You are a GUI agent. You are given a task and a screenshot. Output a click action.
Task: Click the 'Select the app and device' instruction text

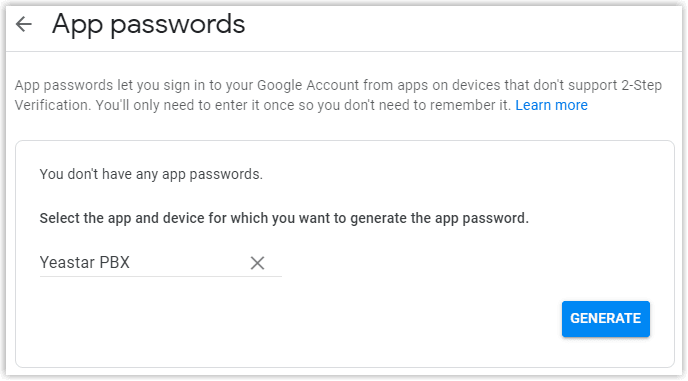click(x=284, y=218)
